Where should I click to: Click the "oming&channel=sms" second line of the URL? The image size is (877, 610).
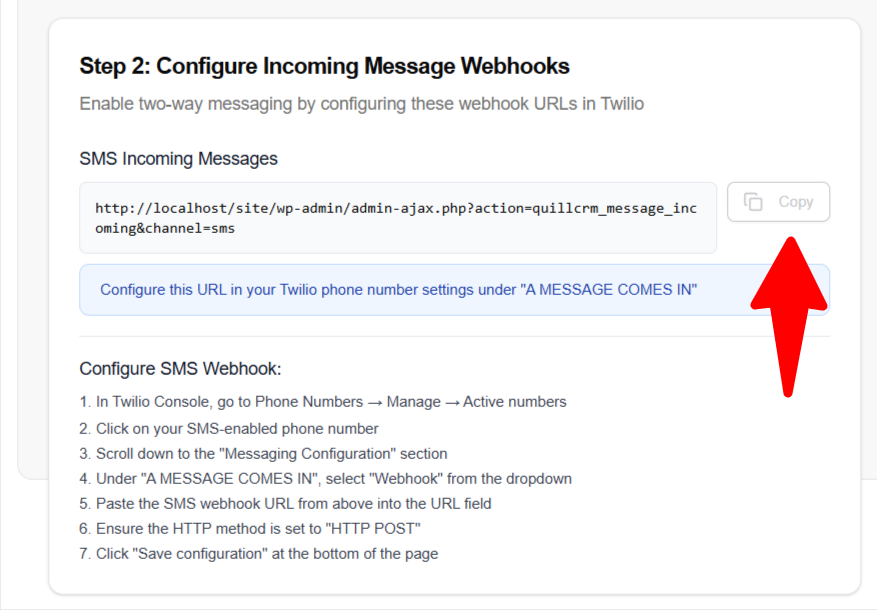(x=165, y=228)
